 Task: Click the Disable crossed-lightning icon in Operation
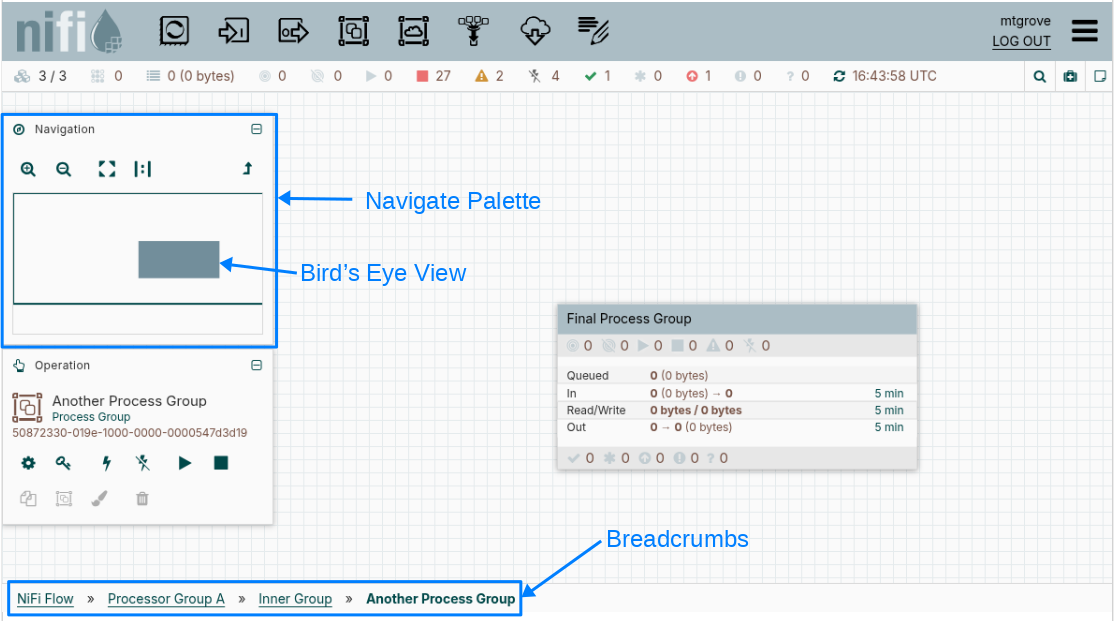tap(142, 463)
